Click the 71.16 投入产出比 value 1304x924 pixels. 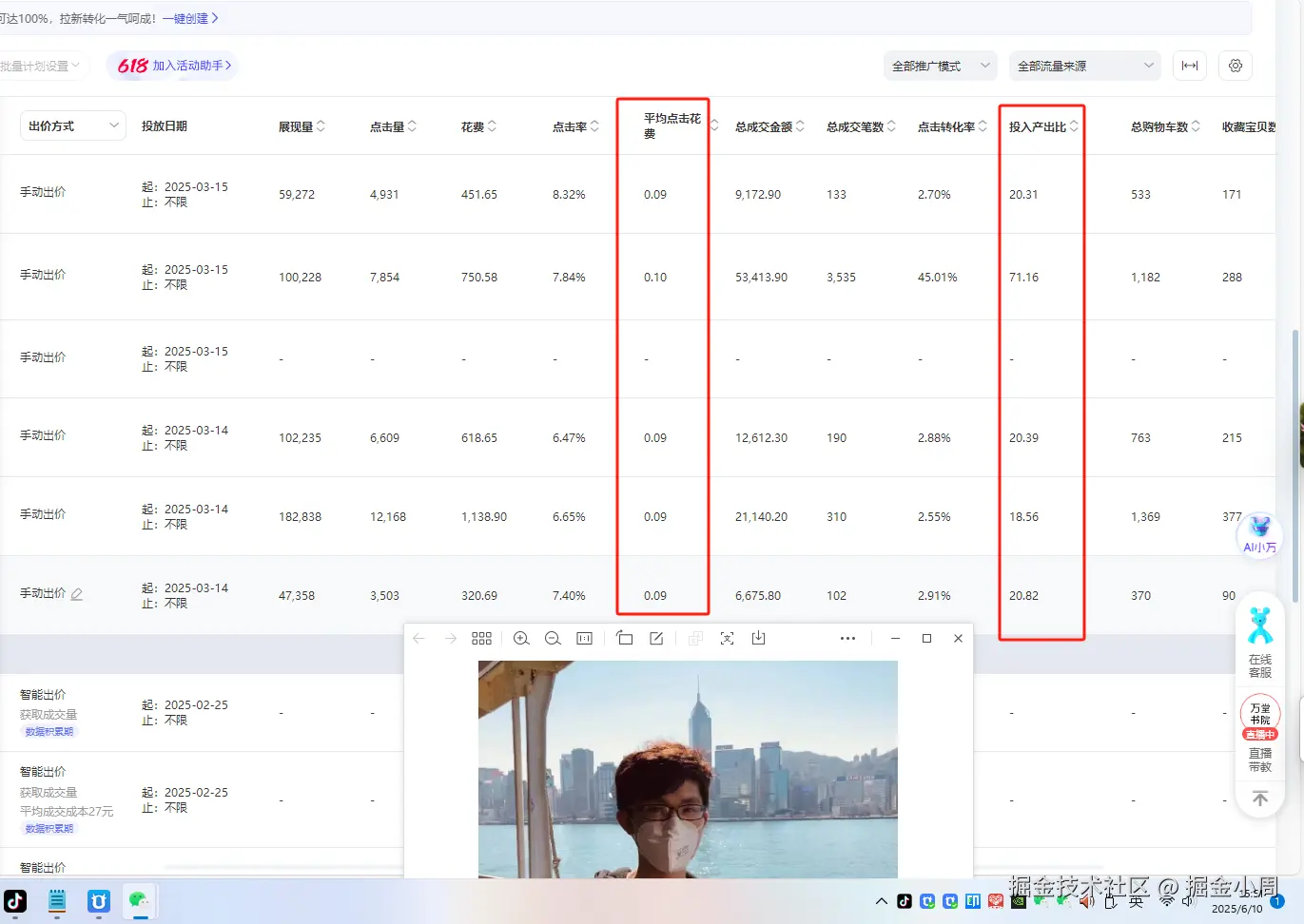pos(1023,278)
